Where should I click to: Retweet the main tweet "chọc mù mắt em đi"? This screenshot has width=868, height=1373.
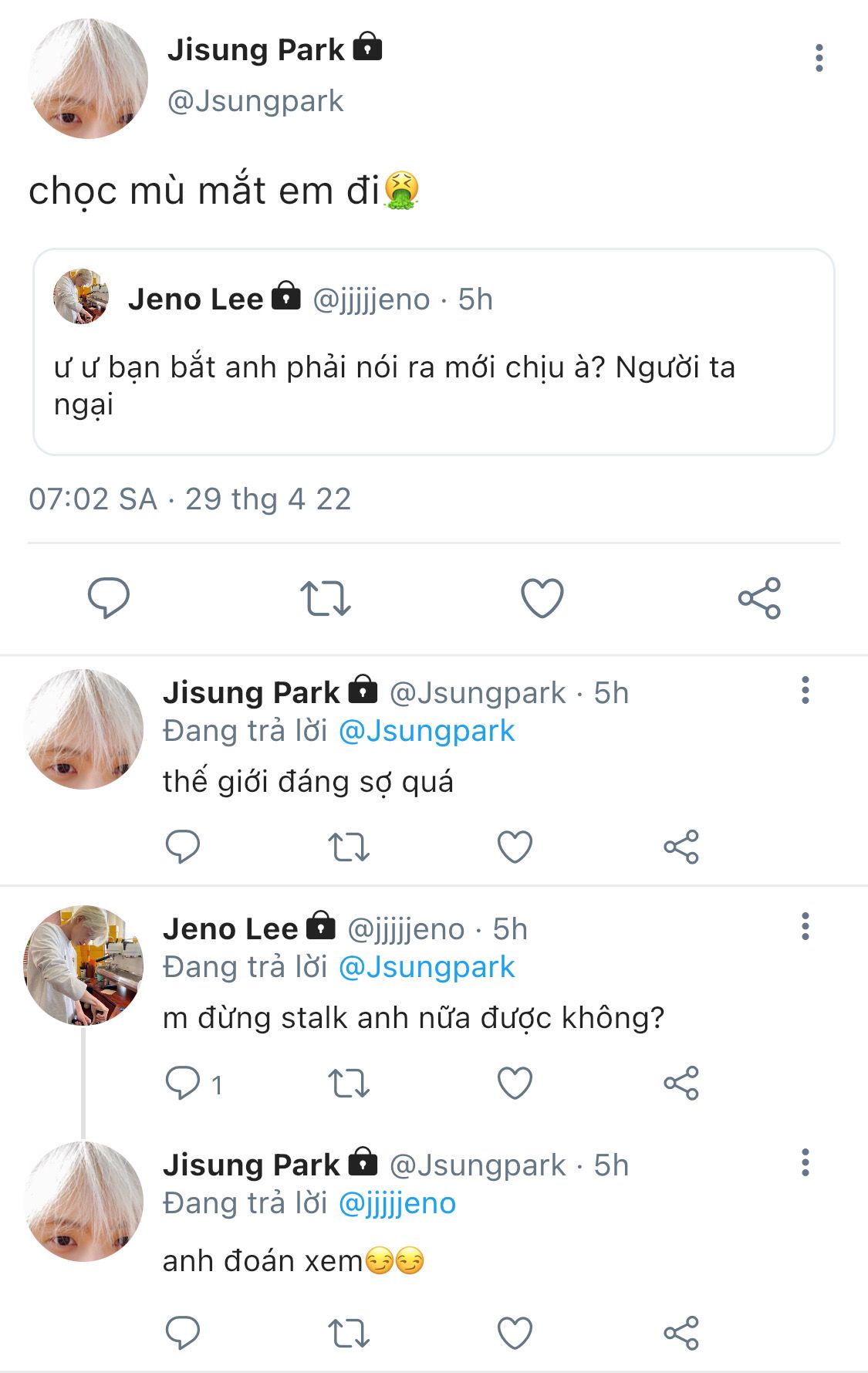point(325,598)
